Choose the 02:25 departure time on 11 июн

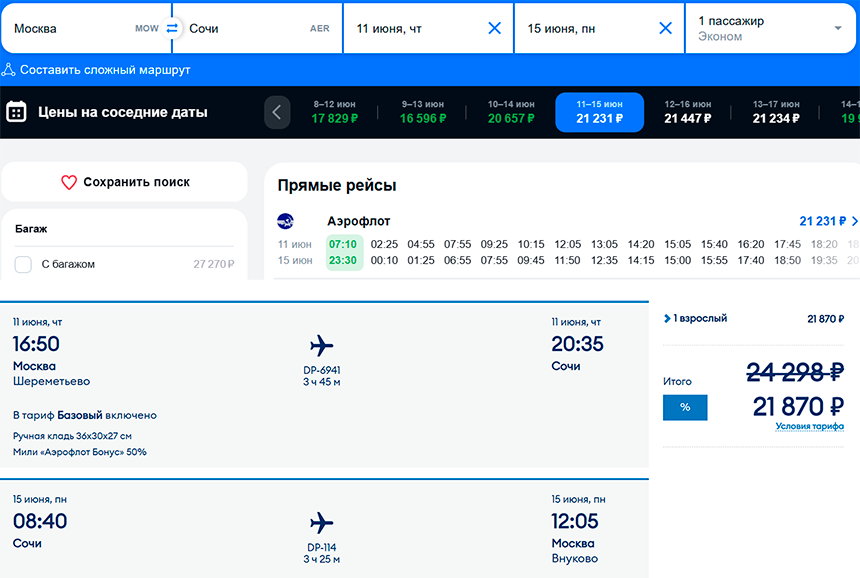point(384,244)
